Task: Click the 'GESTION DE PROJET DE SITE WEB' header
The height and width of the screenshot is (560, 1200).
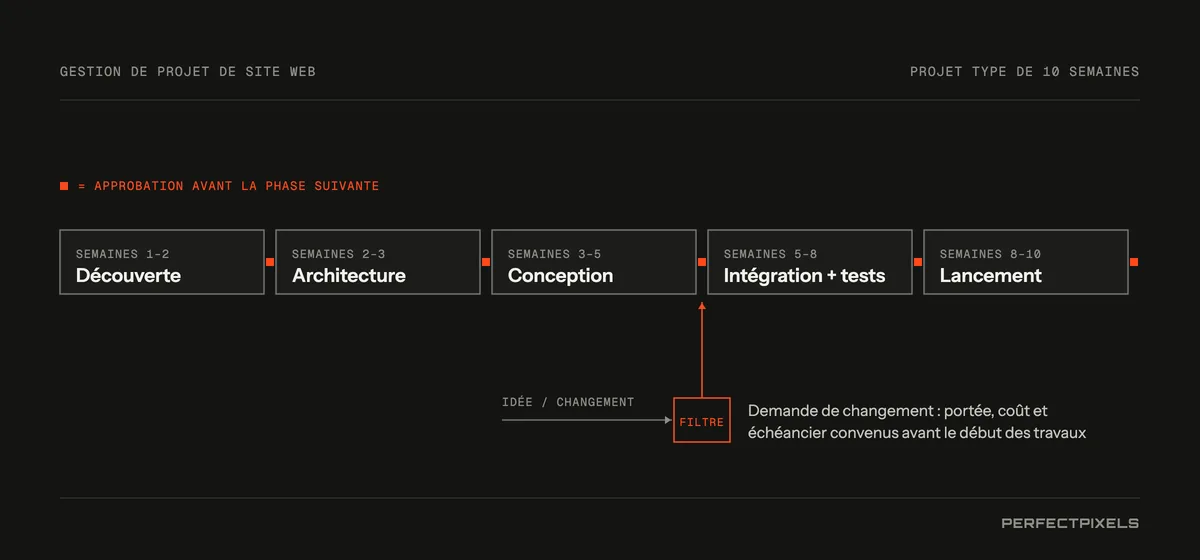Action: (188, 72)
